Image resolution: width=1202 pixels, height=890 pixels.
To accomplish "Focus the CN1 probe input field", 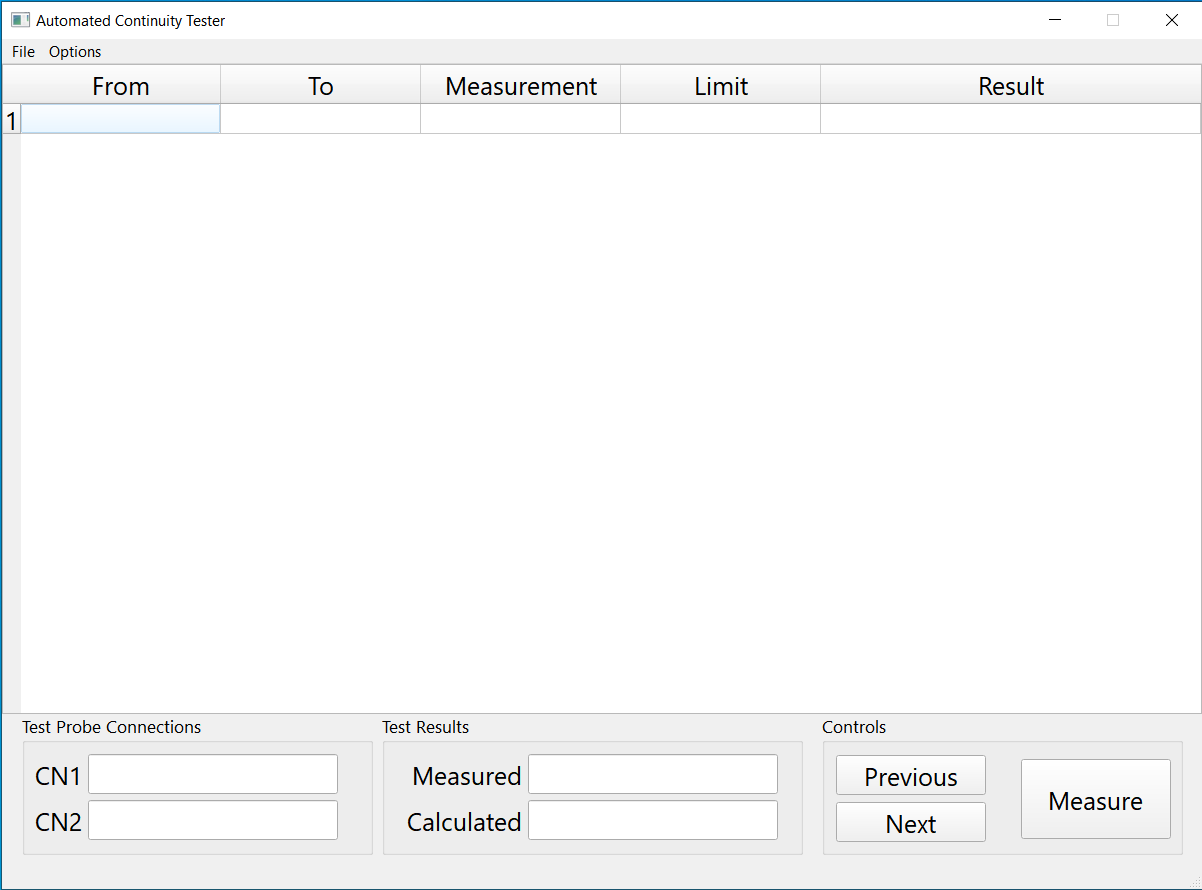I will pyautogui.click(x=213, y=775).
